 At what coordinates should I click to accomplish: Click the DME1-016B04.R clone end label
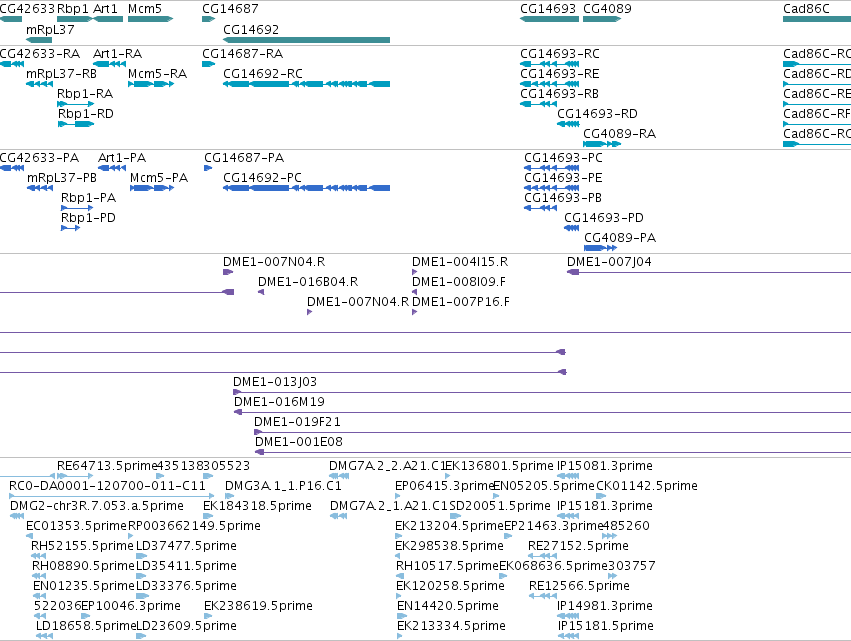[308, 282]
